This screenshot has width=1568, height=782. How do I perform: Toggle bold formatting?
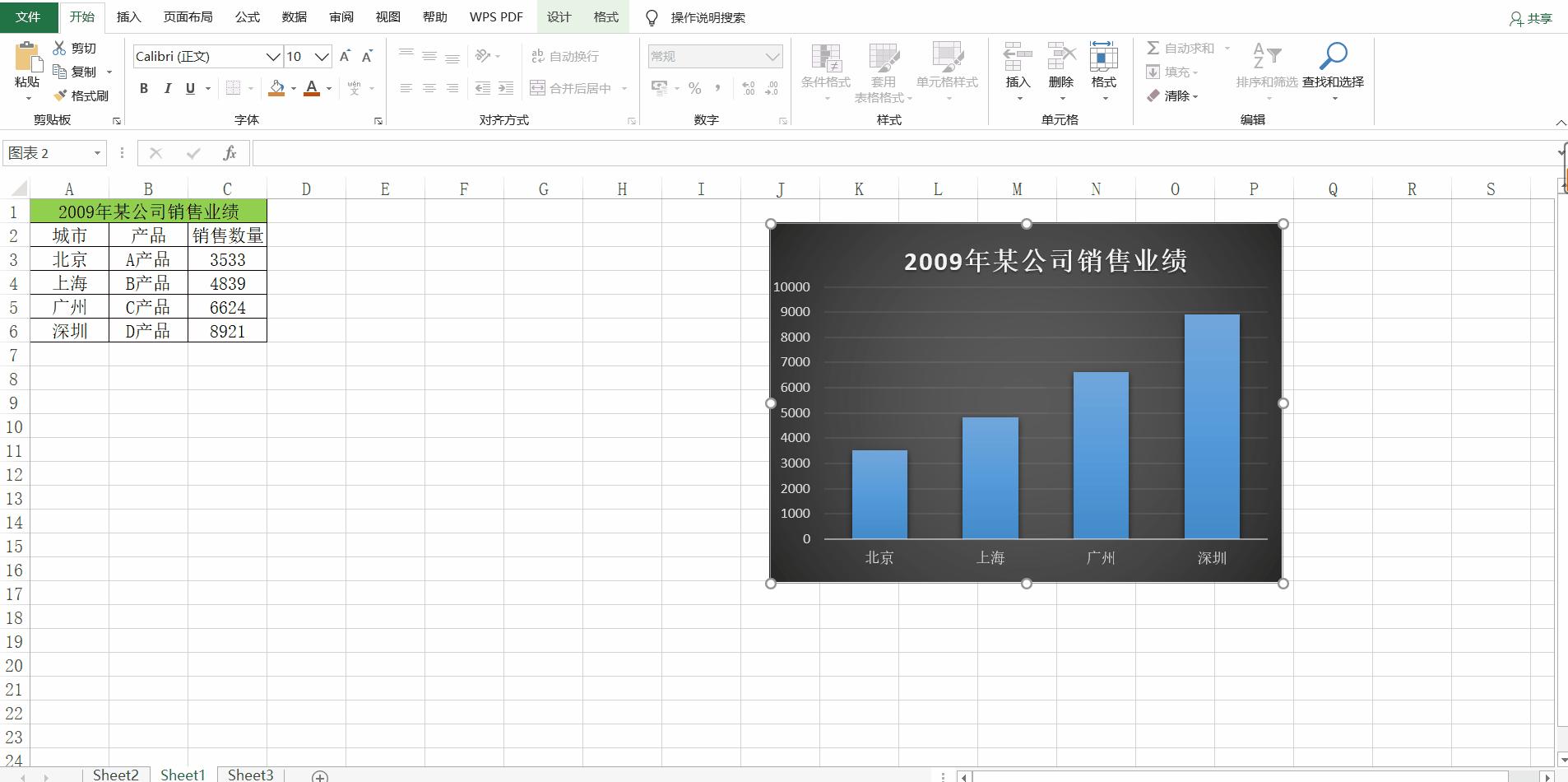(143, 88)
